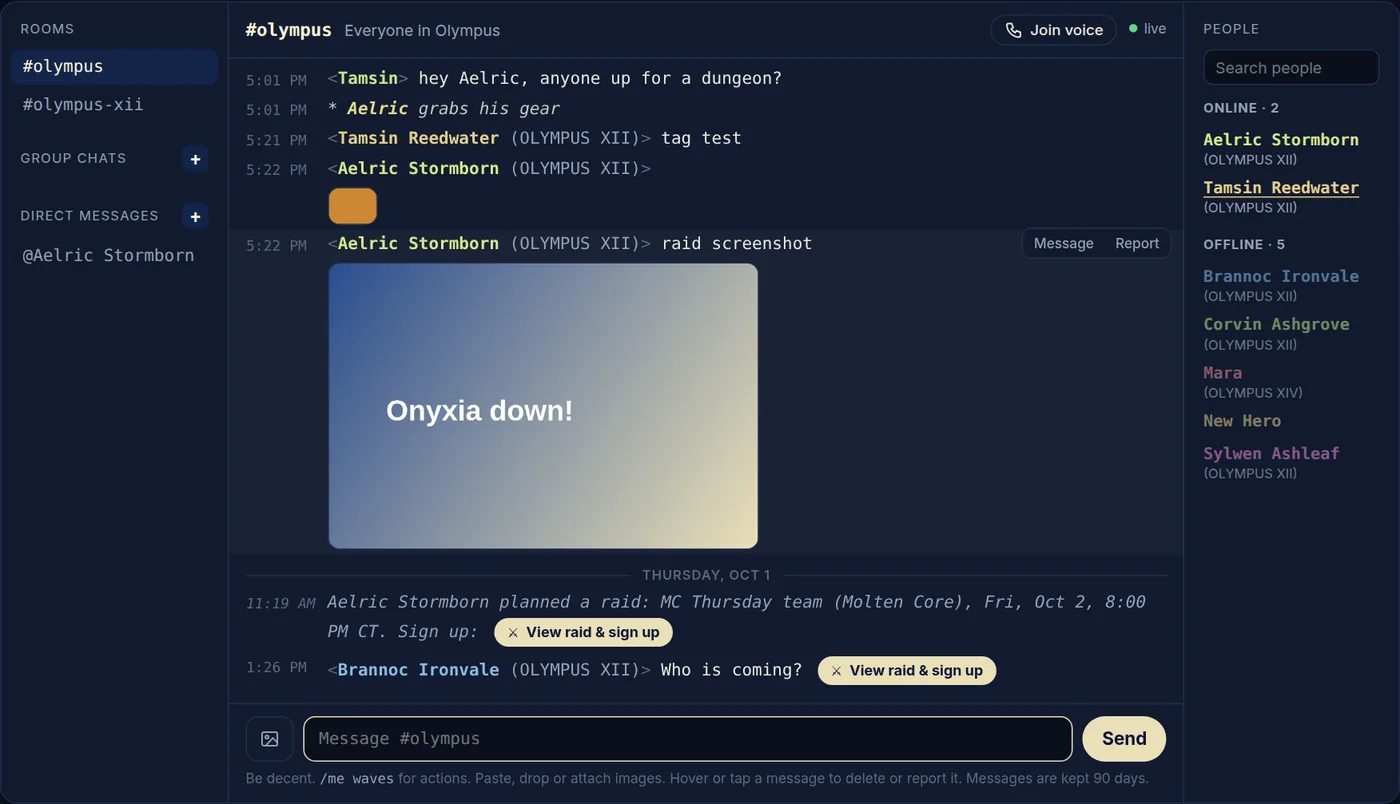Send the message
Screen dimensions: 1400x804
[1124, 739]
